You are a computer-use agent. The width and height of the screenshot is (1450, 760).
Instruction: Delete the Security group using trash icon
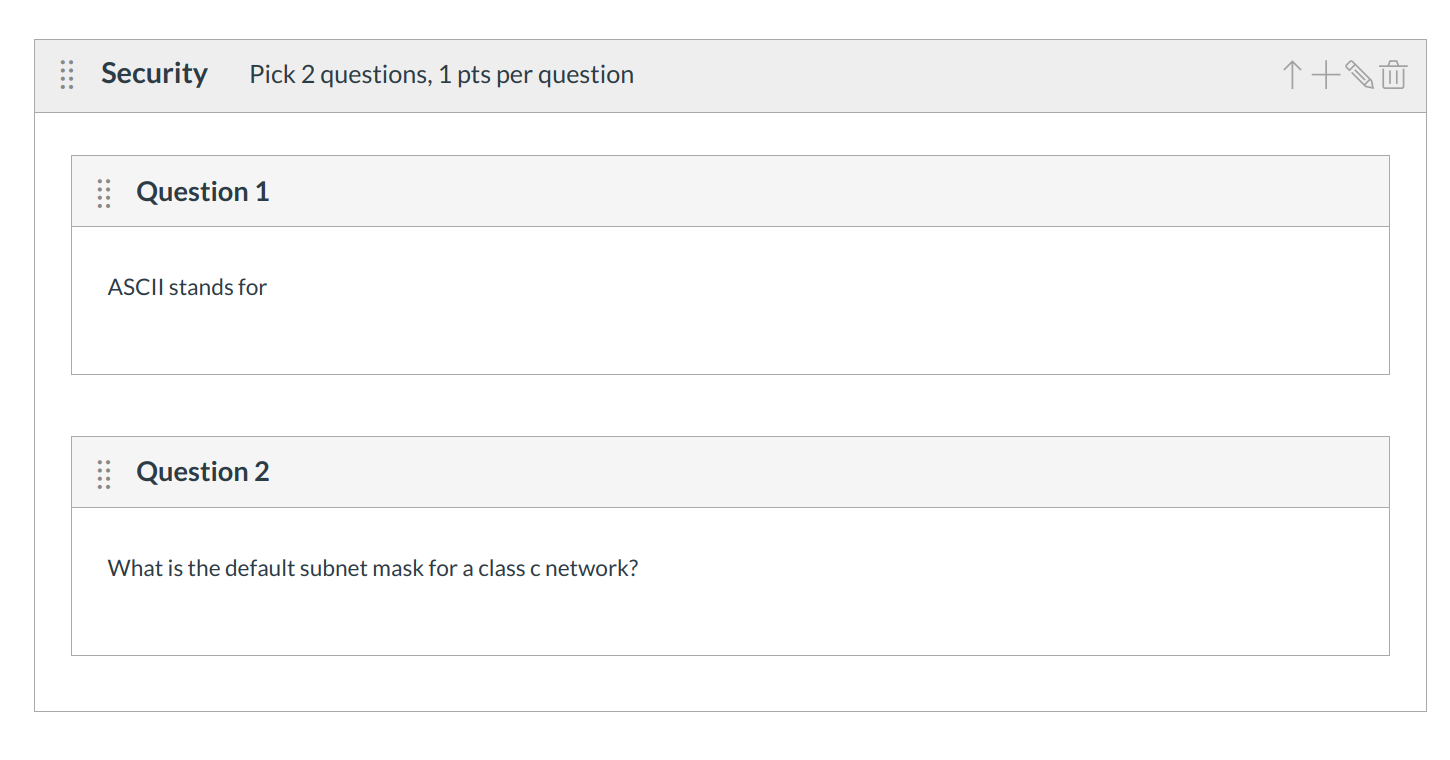click(x=1393, y=74)
